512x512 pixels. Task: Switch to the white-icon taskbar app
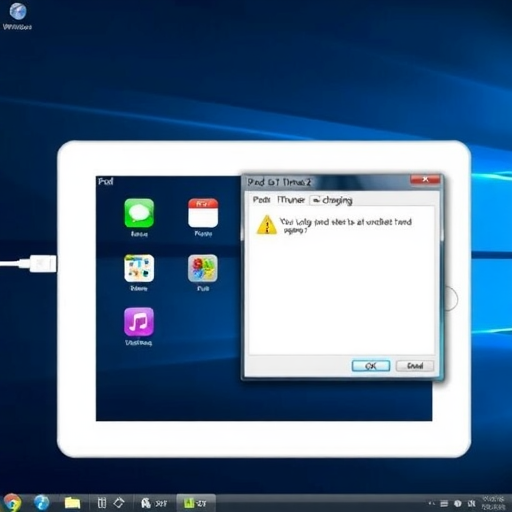click(154, 503)
